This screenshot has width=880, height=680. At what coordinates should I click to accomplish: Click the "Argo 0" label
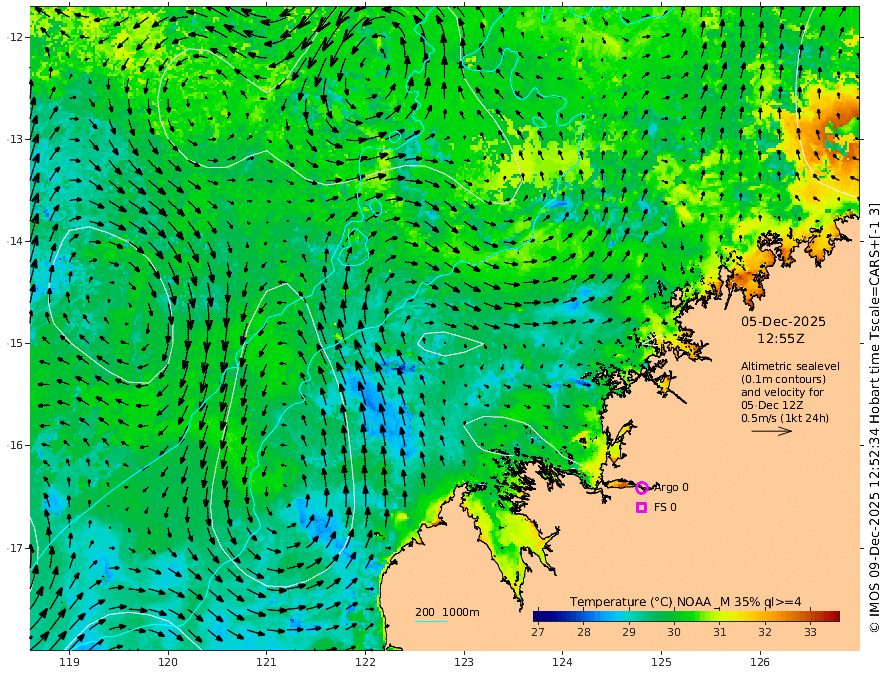671,488
